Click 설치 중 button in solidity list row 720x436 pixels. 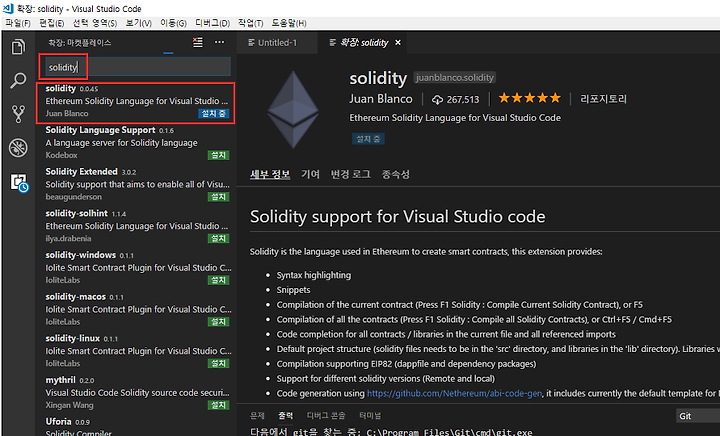point(214,113)
